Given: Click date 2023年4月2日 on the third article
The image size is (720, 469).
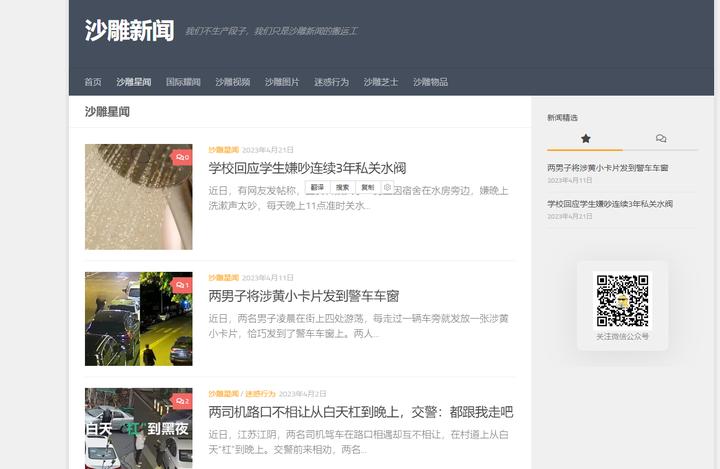Looking at the screenshot, I should (302, 394).
